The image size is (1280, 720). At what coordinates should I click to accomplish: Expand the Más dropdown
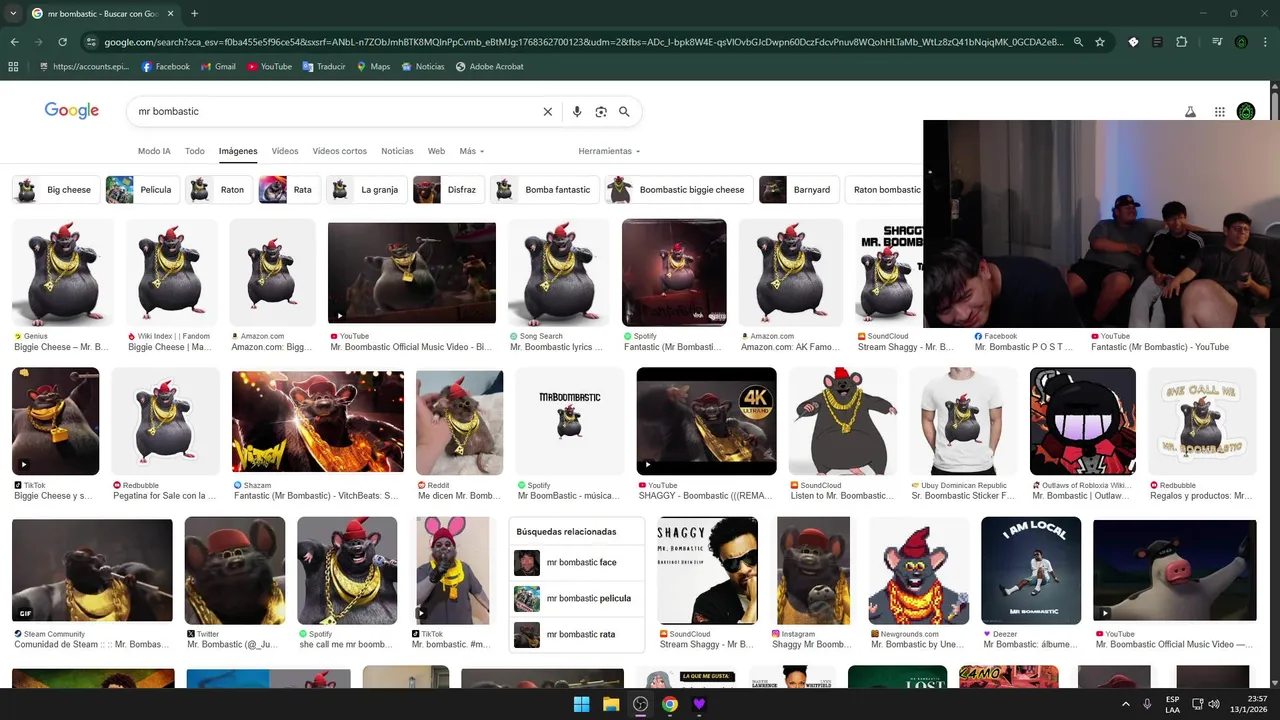(472, 151)
